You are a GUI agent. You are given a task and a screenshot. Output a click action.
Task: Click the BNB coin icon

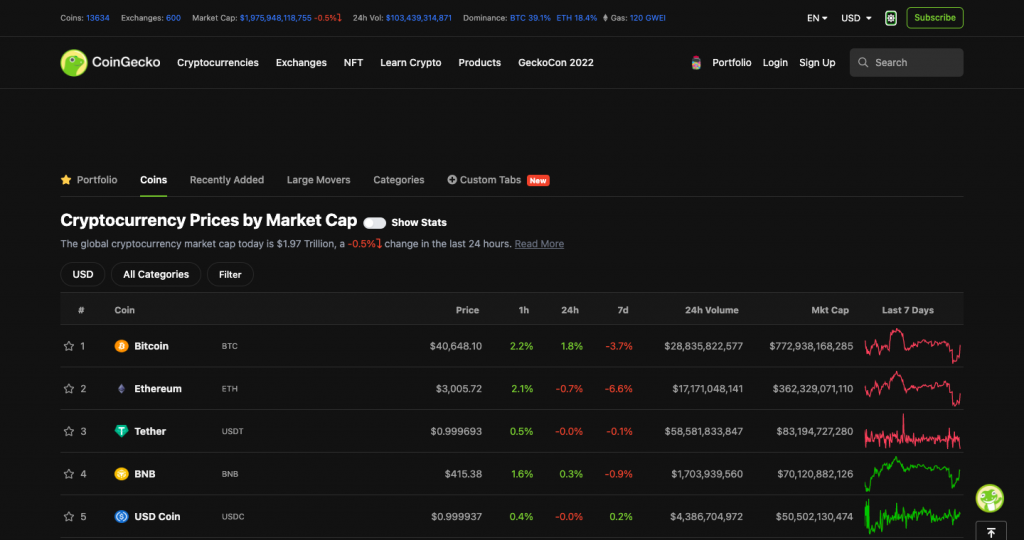click(121, 474)
